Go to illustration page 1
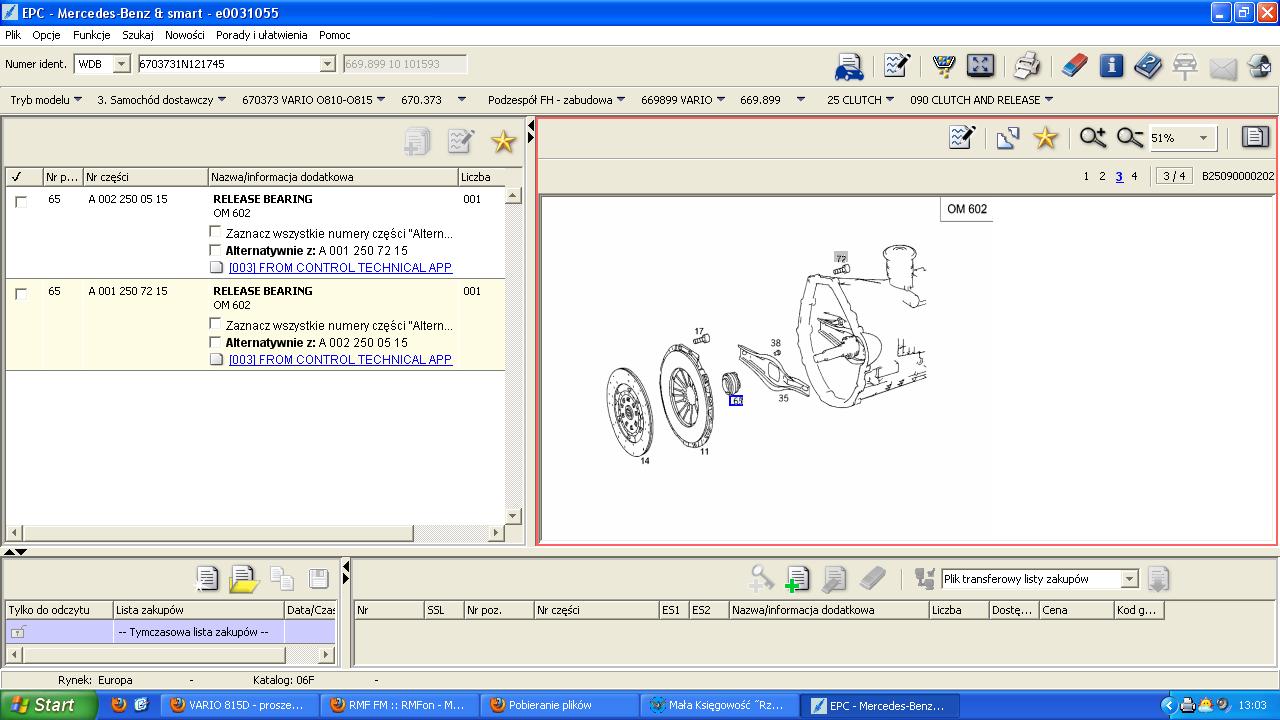This screenshot has height=720, width=1280. [x=1086, y=177]
